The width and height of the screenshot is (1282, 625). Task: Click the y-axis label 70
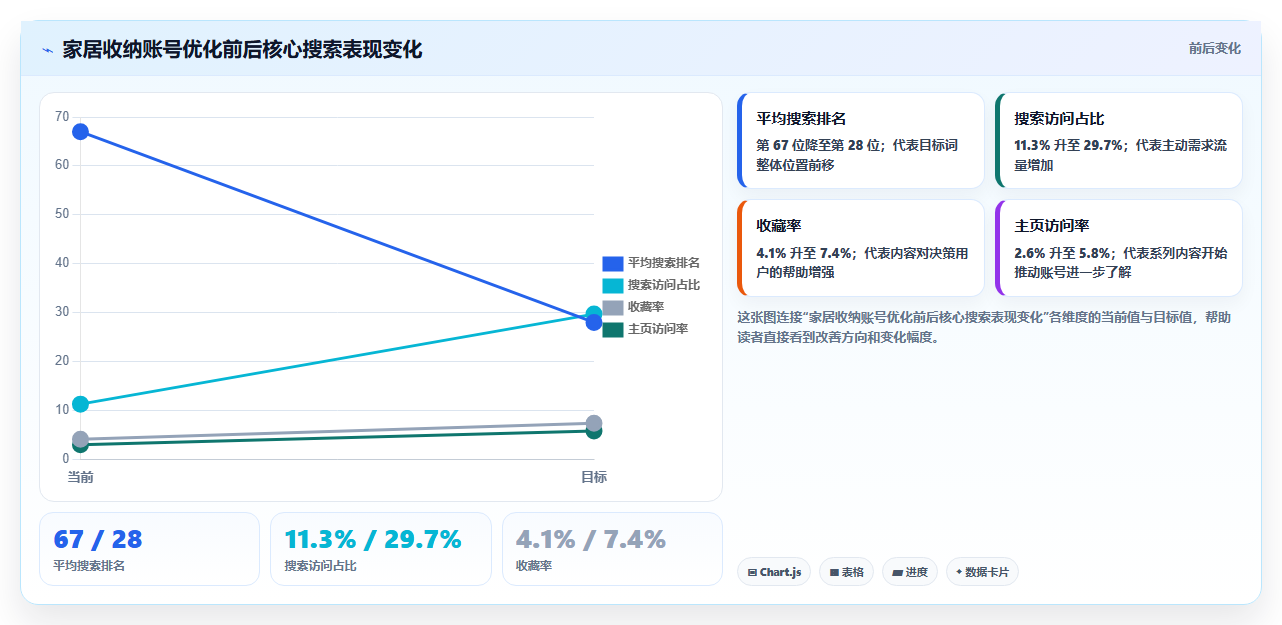pos(62,116)
